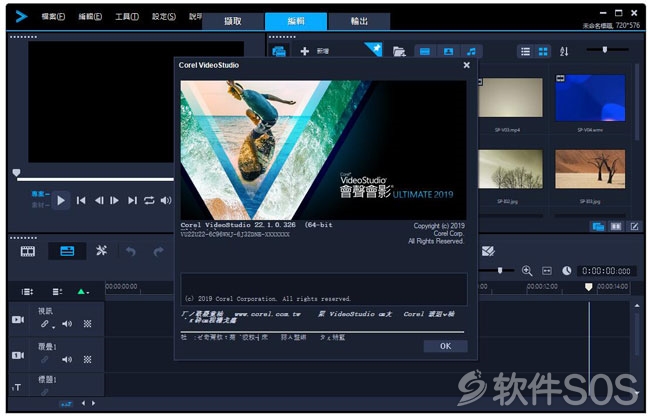
Task: Select the SP-V04.wmv blue thumbnail
Action: [590, 98]
